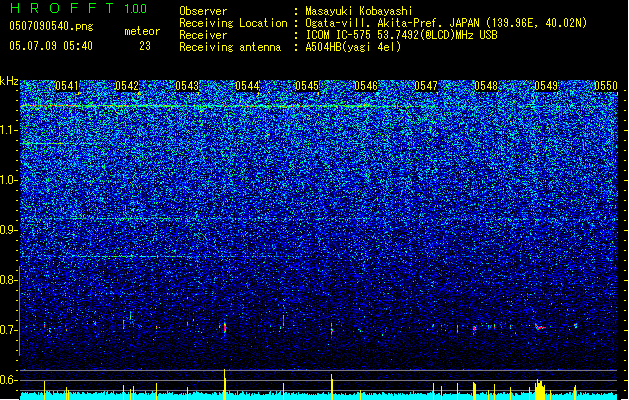Screen dimensions: 629x400
Task: Select the A504HB(yagi 4el) antenna text
Action: click(x=353, y=47)
